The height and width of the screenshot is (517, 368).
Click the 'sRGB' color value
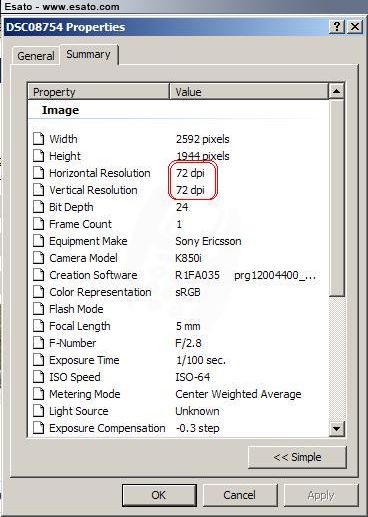(x=188, y=292)
